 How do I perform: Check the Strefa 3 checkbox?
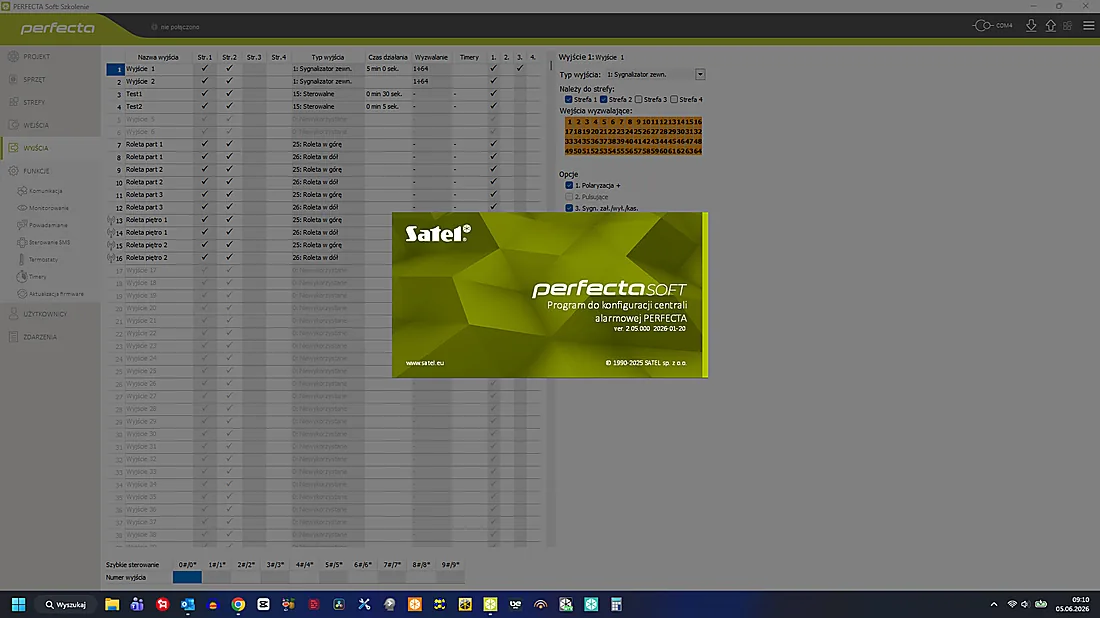638,100
